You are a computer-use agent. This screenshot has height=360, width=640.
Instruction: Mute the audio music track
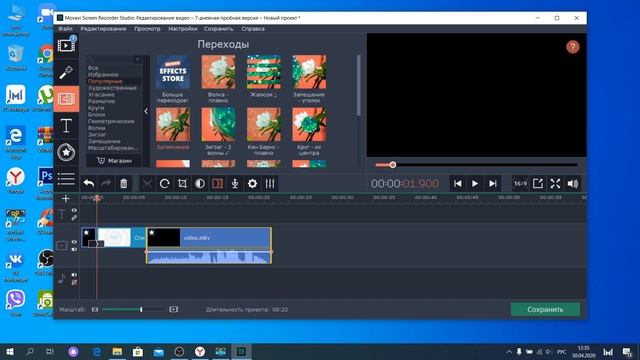(x=74, y=275)
